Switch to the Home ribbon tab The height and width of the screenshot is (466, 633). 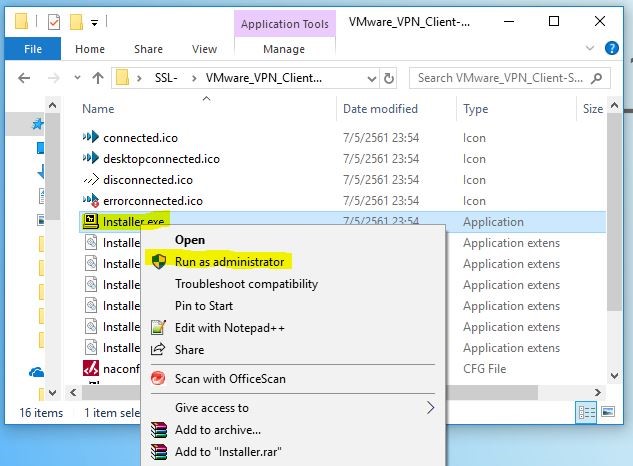[x=90, y=49]
